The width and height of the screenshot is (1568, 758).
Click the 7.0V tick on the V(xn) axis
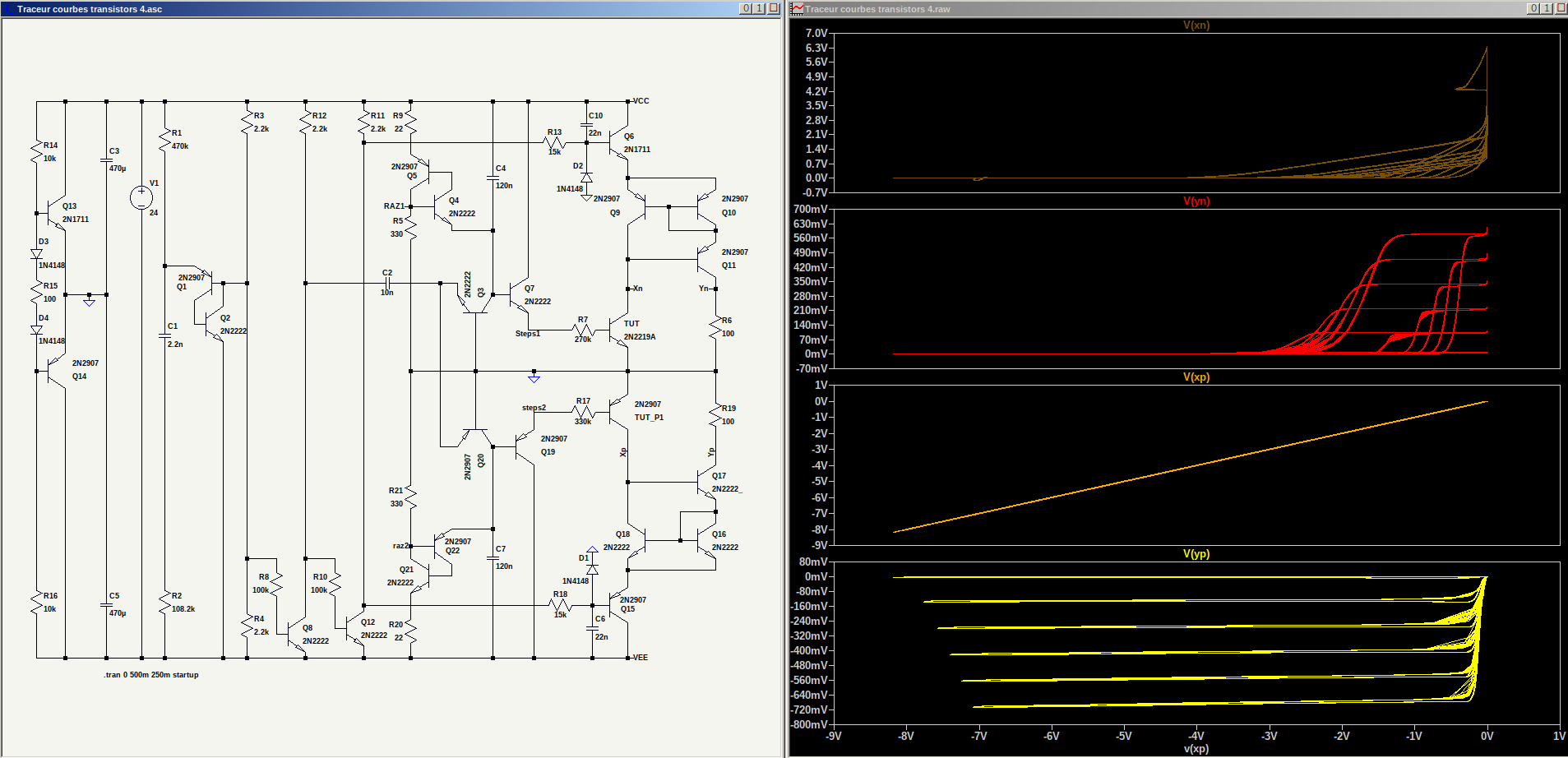click(816, 33)
